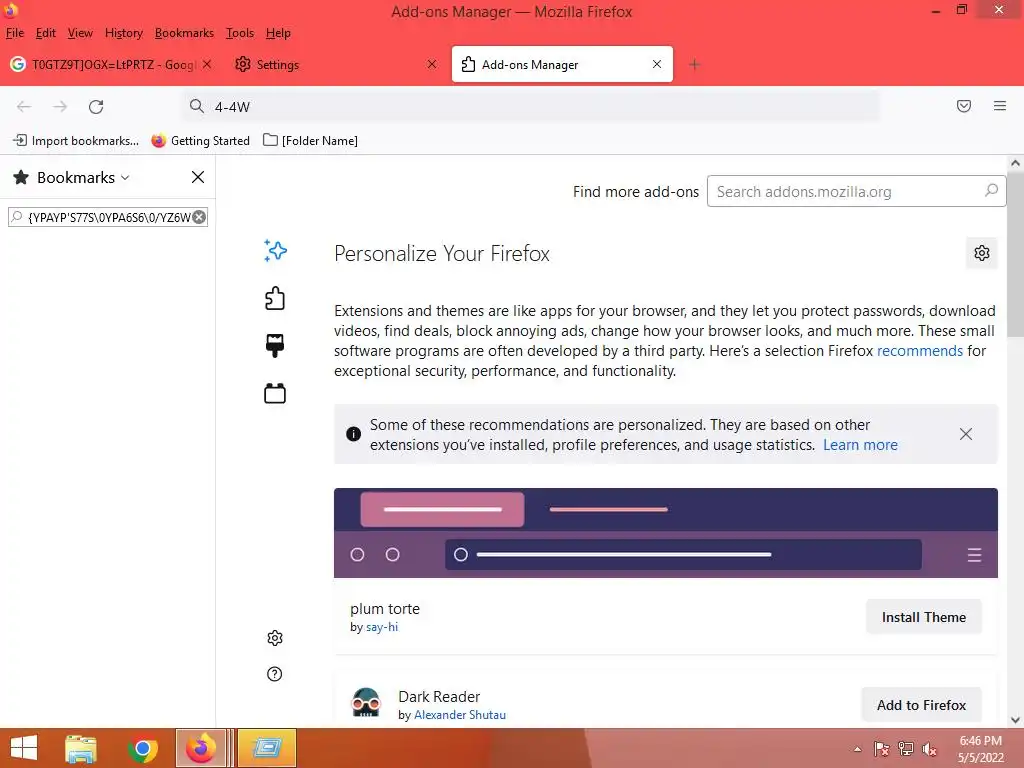
Task: Open Windows Start button
Action: [24, 748]
